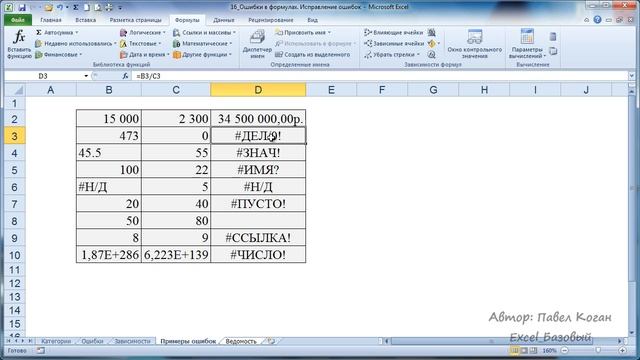The height and width of the screenshot is (360, 640).
Task: Click the 160% zoom level
Action: 549,351
